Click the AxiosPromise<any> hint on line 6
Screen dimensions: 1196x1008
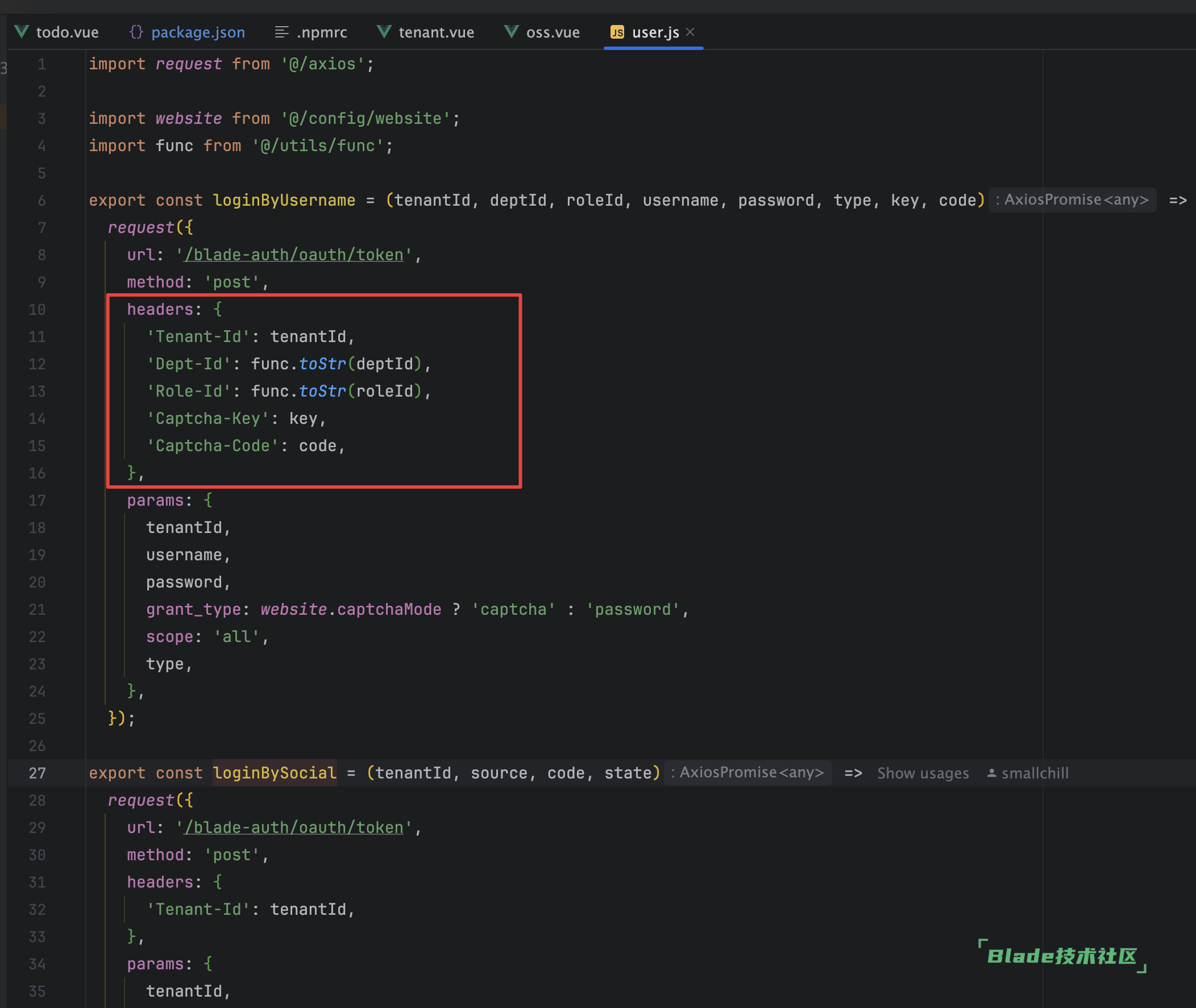(x=1073, y=200)
